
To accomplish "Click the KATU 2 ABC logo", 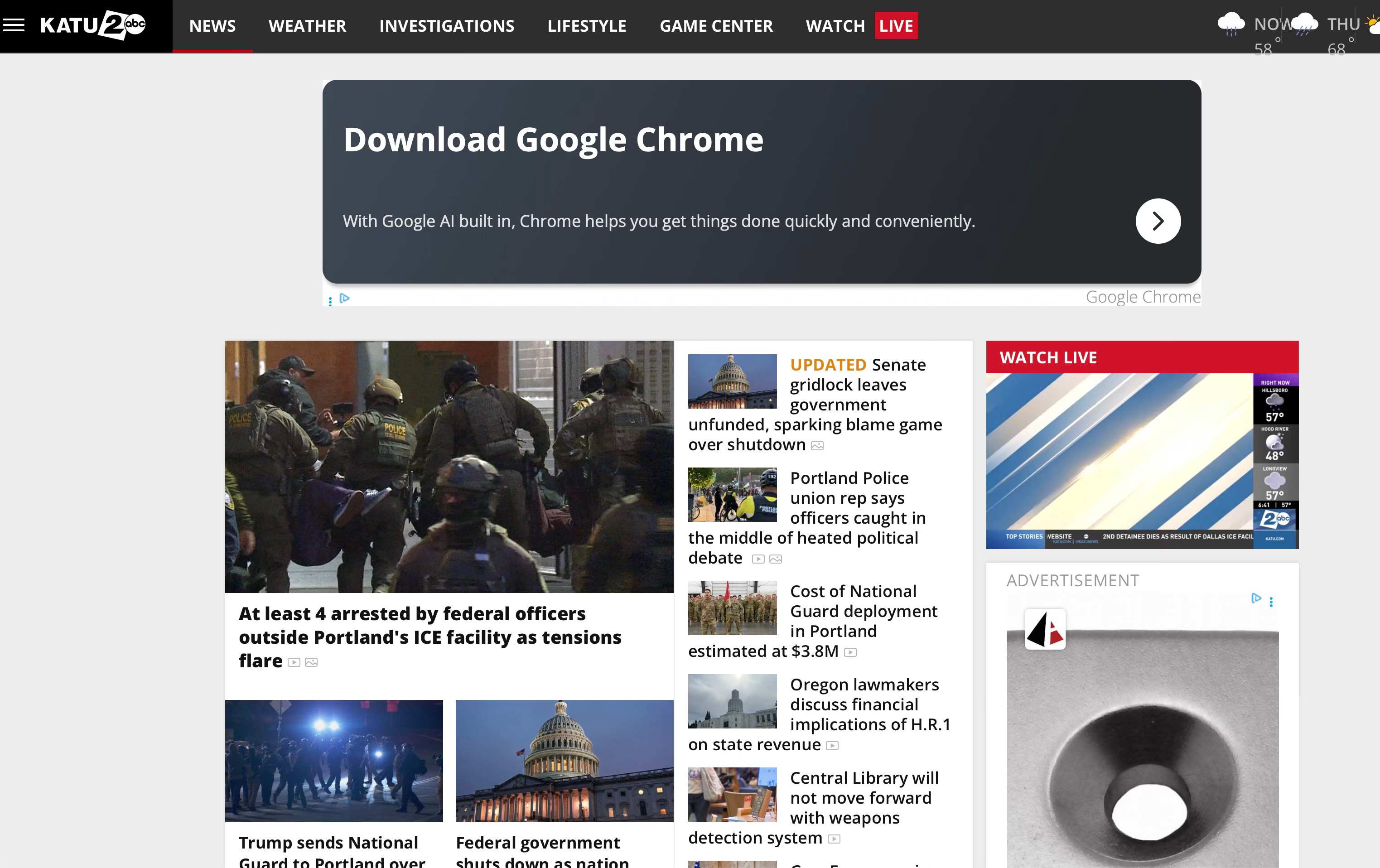I will click(x=93, y=25).
